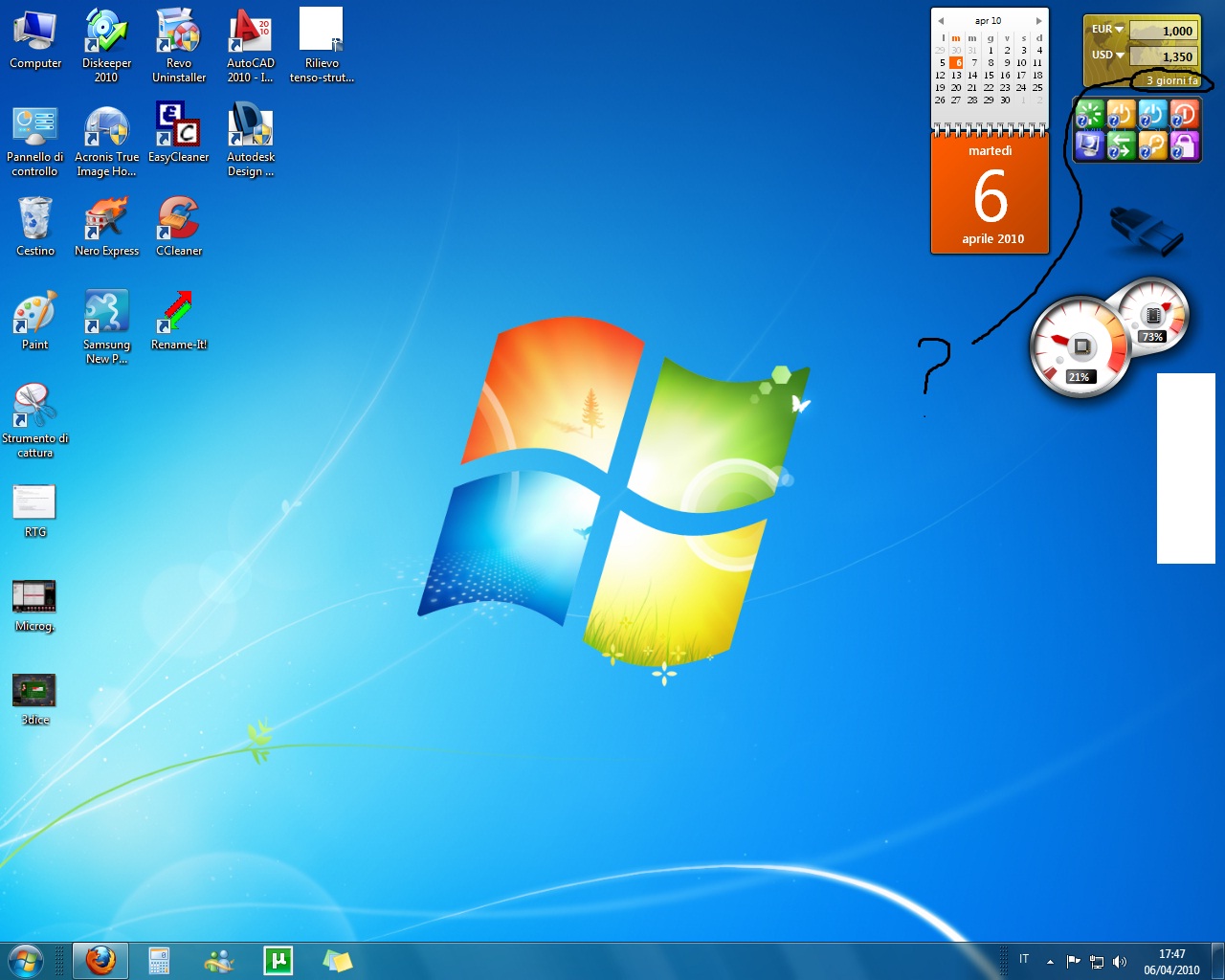Screen dimensions: 1225x980
Task: Click the Show Desktop bar beside the clock
Action: [x=1217, y=961]
